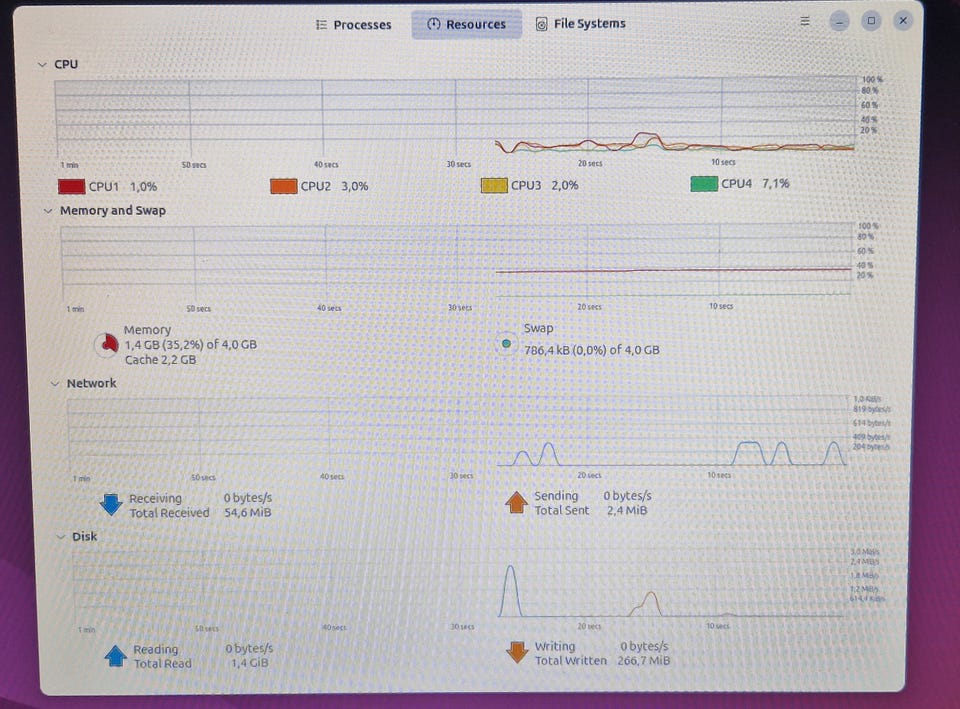Click the CPU1 1,0% label
This screenshot has height=709, width=960.
(x=123, y=186)
